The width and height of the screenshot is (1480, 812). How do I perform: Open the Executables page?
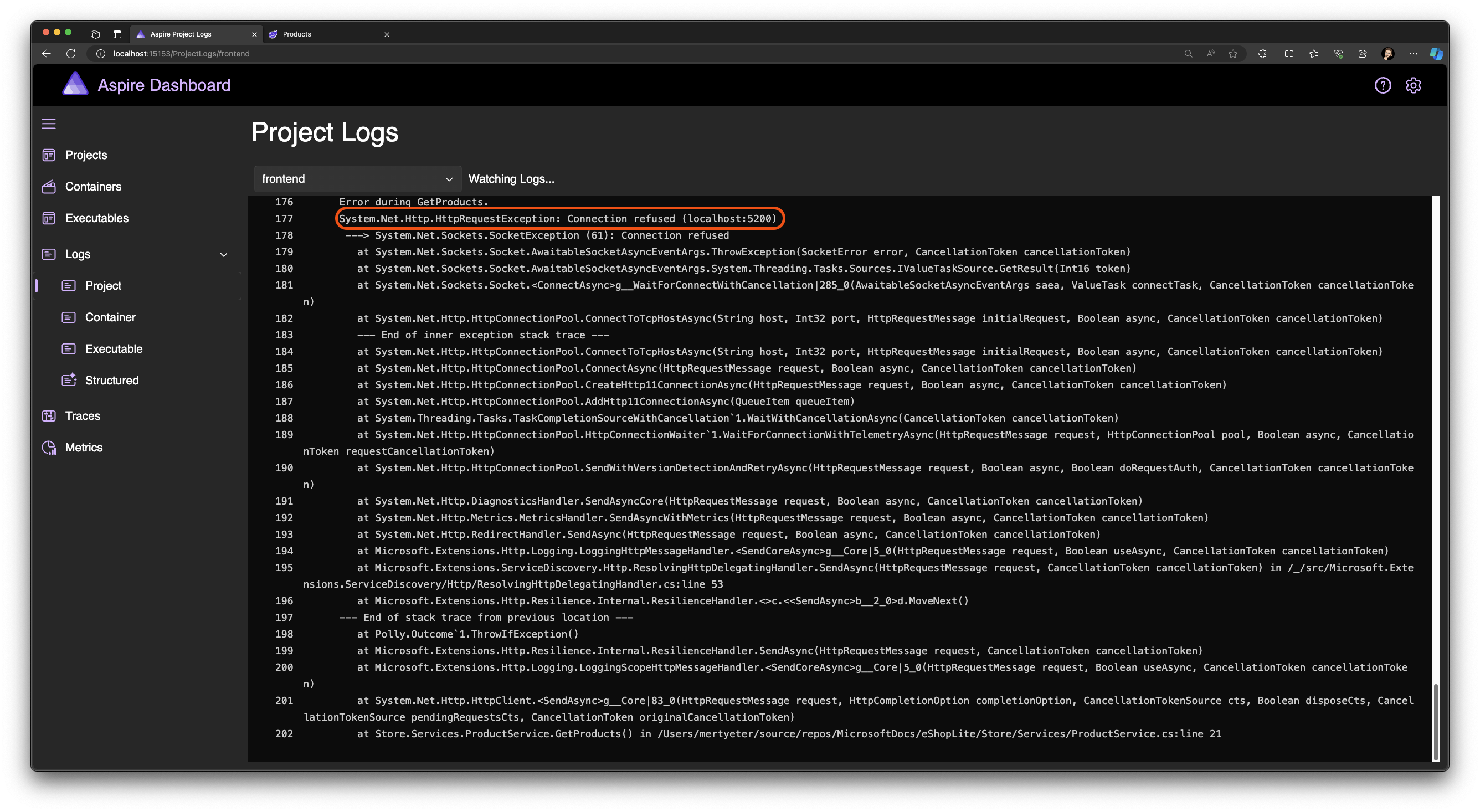pyautogui.click(x=96, y=218)
